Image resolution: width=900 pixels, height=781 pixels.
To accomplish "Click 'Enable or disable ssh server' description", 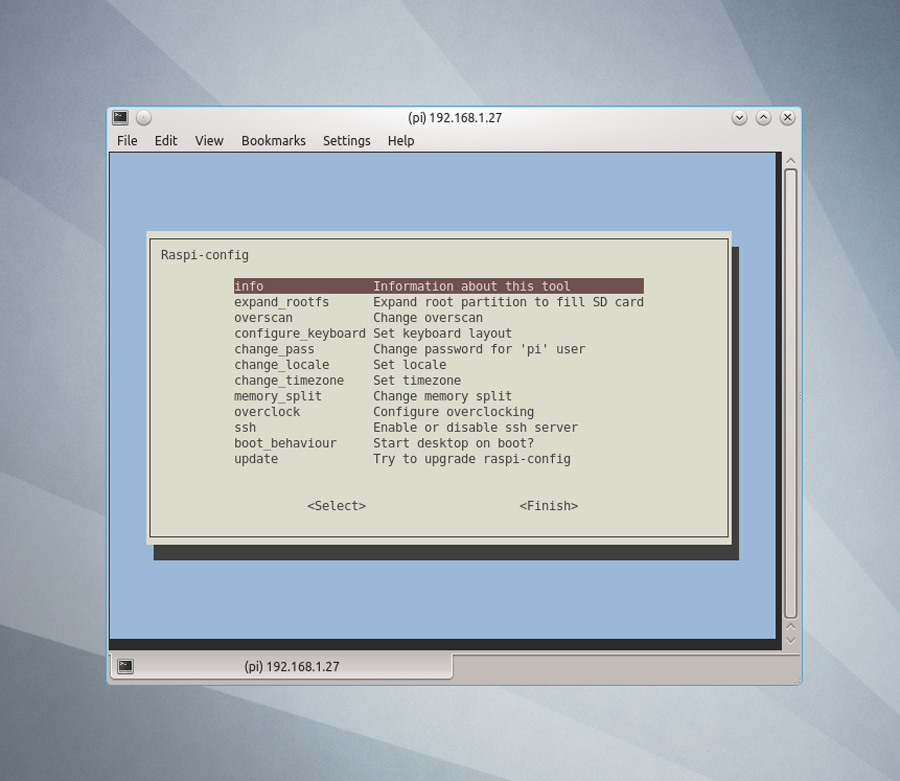I will tap(475, 428).
